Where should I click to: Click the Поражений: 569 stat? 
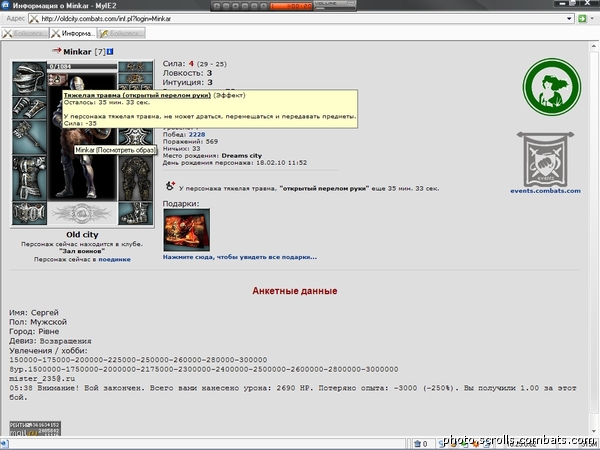(x=190, y=142)
